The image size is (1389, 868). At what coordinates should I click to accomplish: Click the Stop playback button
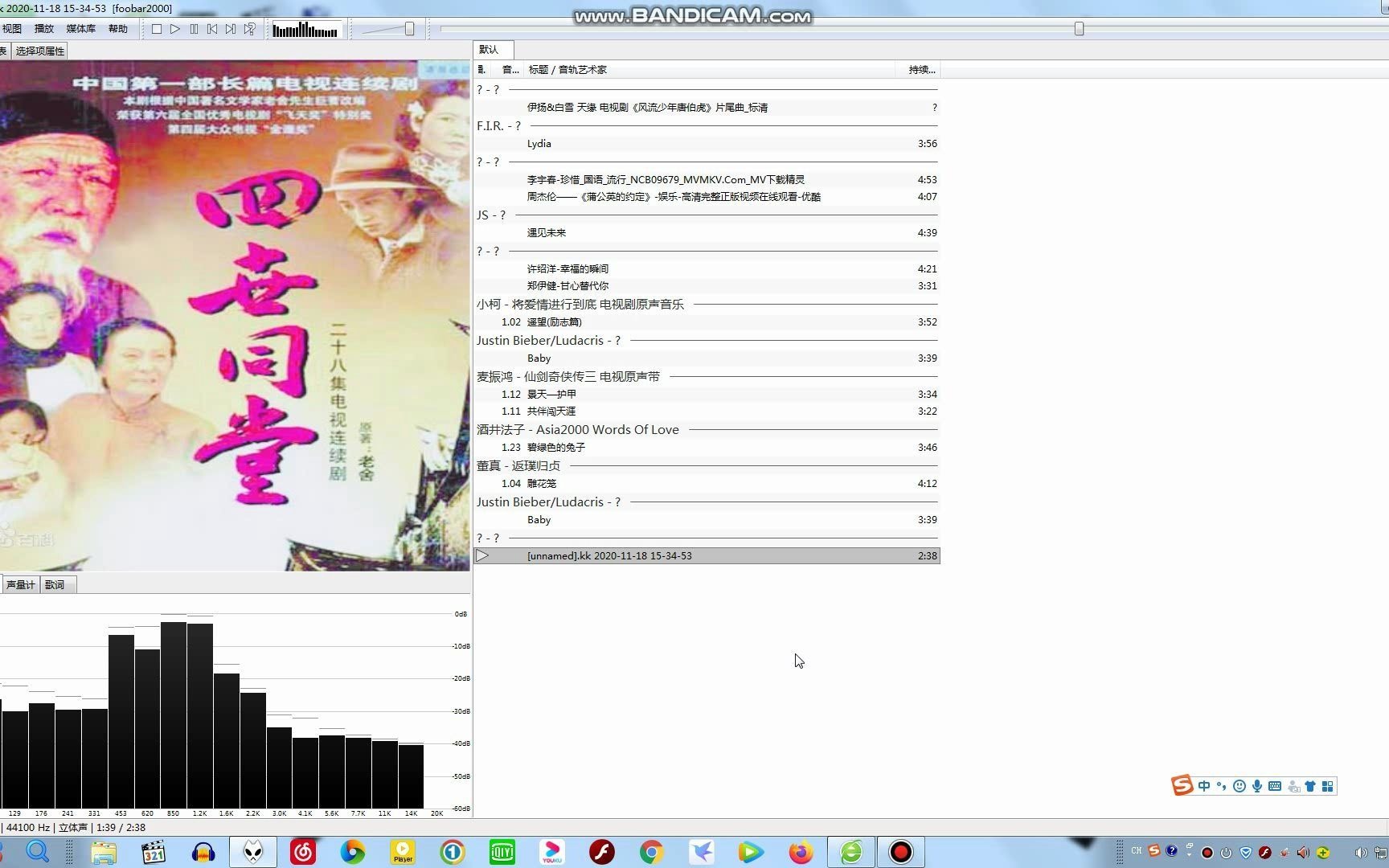(x=157, y=29)
